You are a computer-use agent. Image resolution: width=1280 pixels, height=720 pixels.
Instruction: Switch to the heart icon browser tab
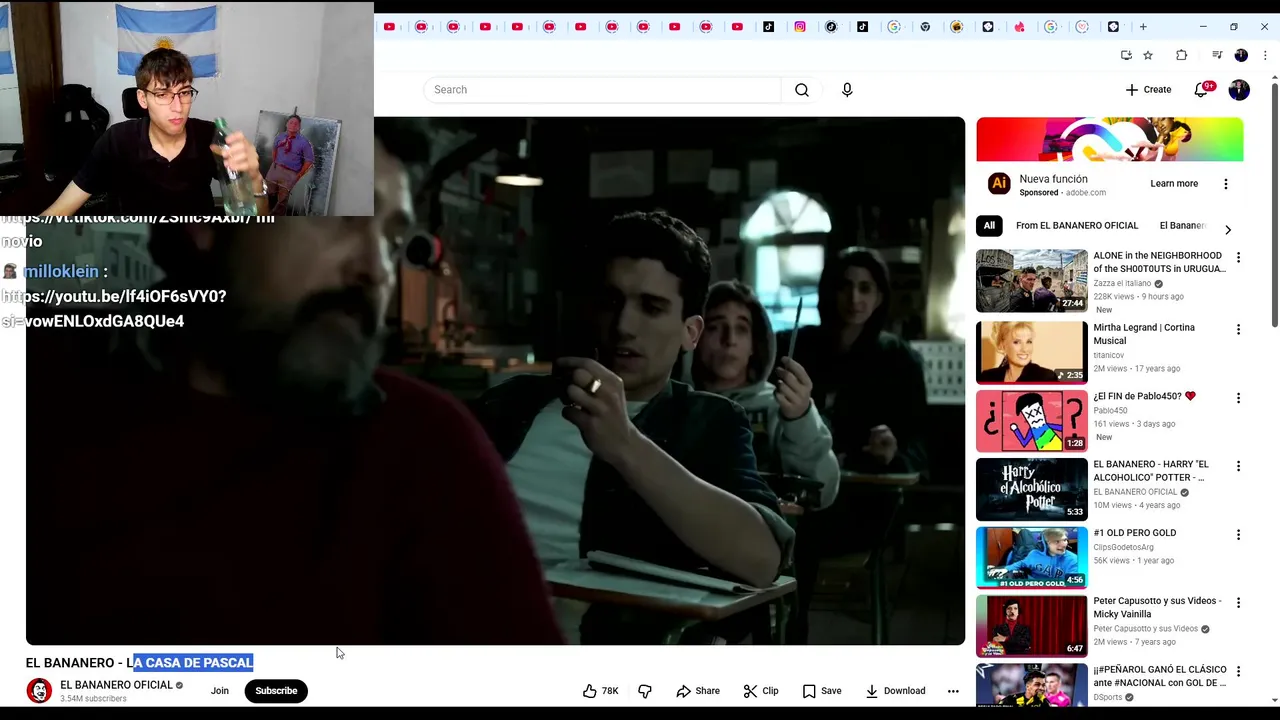(x=1082, y=27)
